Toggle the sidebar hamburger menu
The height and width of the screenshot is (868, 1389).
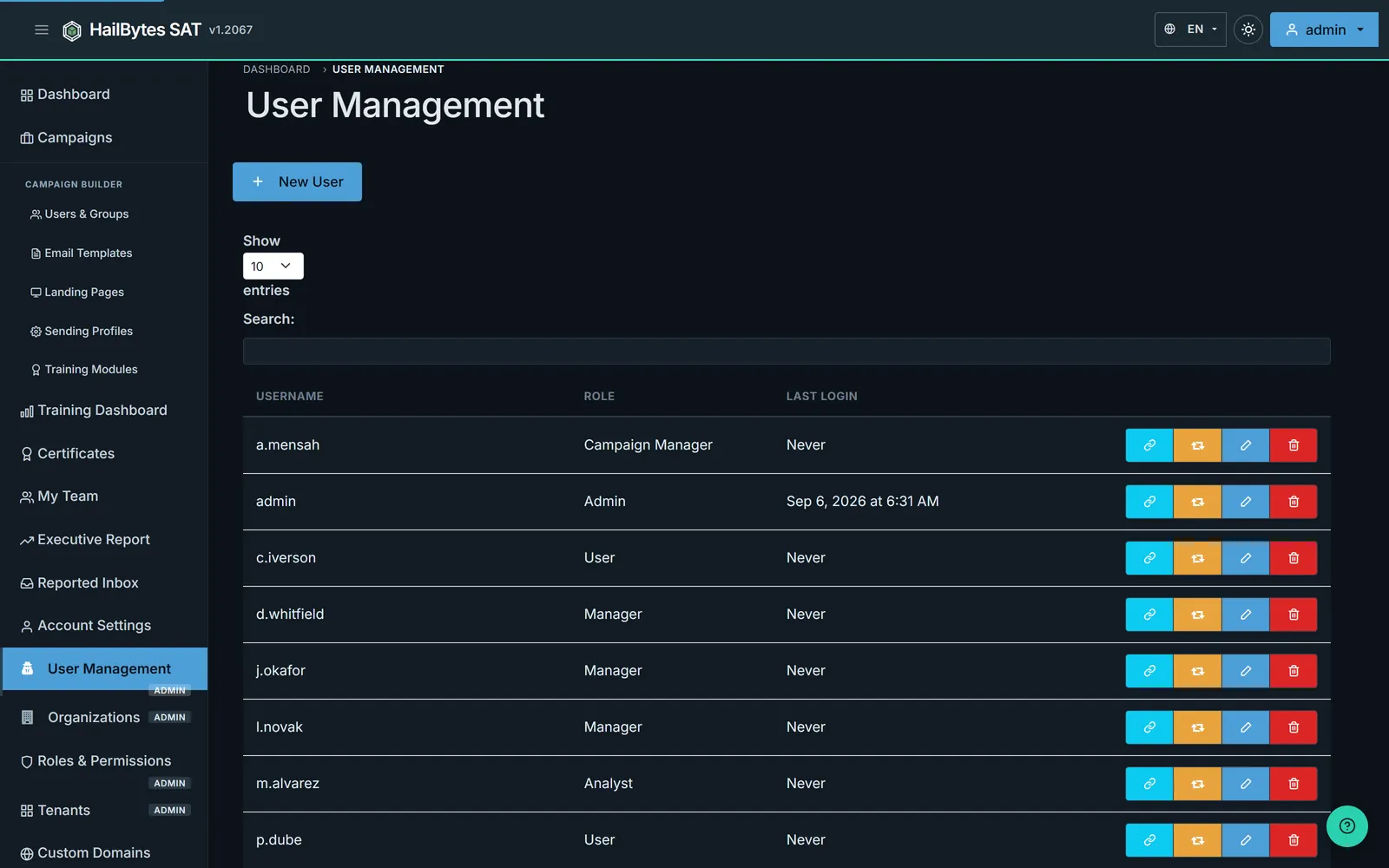(x=41, y=30)
